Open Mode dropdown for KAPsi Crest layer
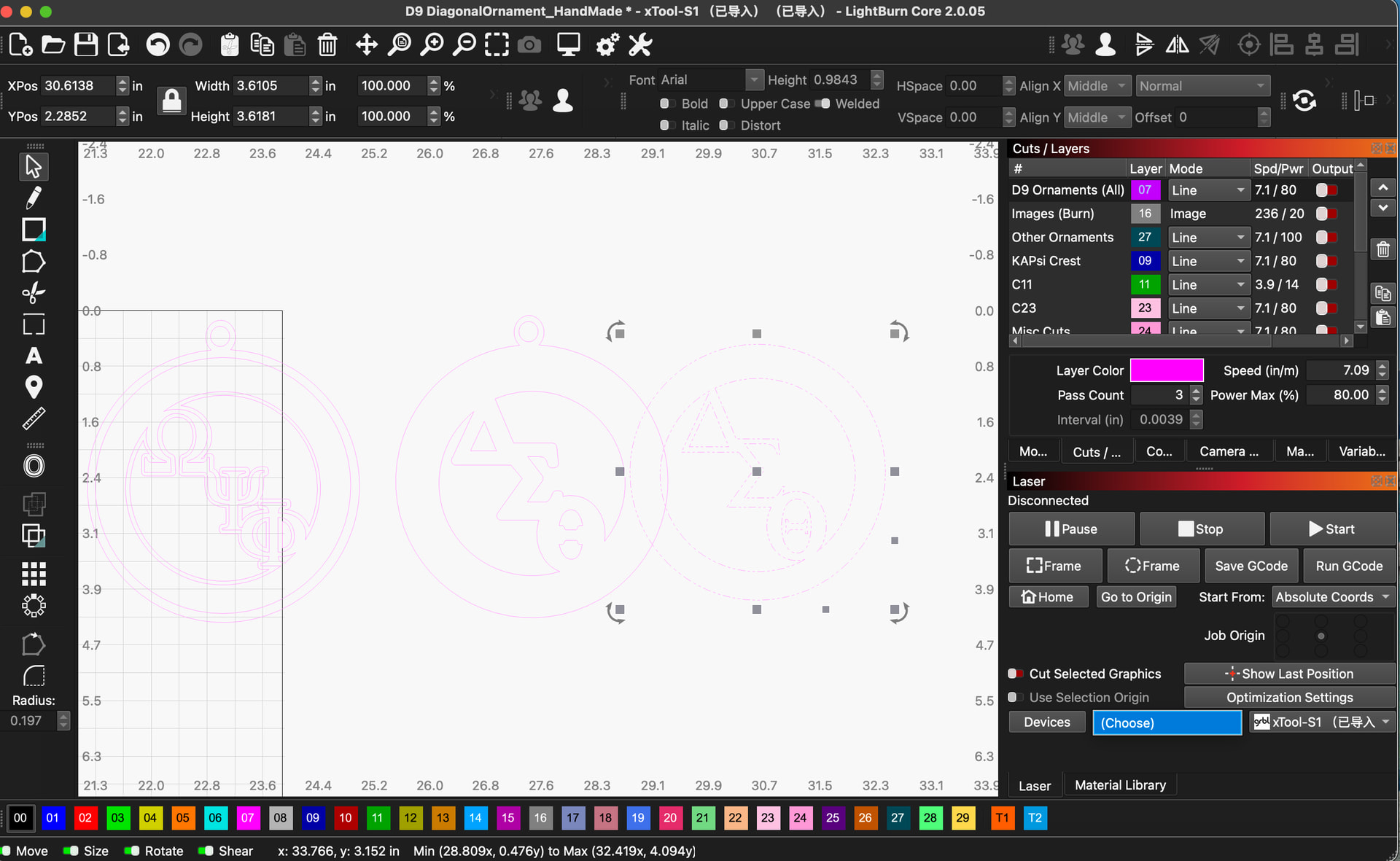 (1207, 261)
